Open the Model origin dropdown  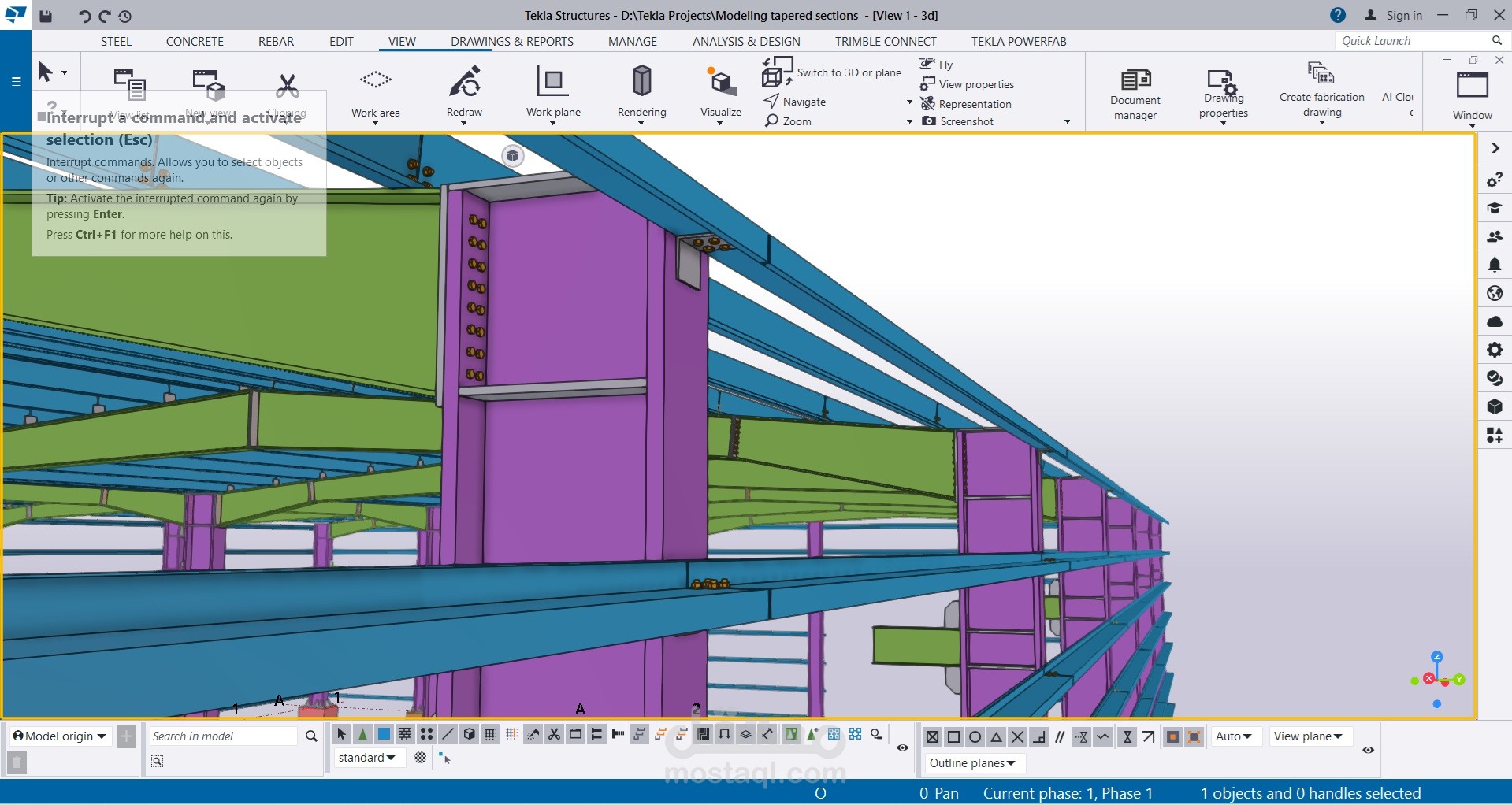[60, 736]
